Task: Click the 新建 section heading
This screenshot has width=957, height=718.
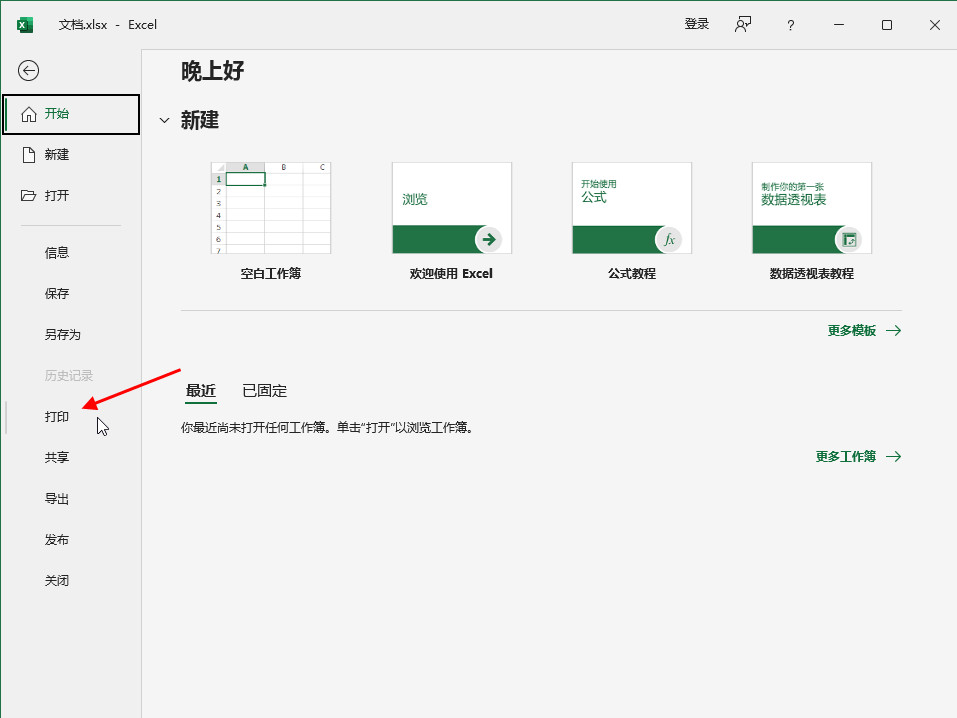Action: (200, 120)
